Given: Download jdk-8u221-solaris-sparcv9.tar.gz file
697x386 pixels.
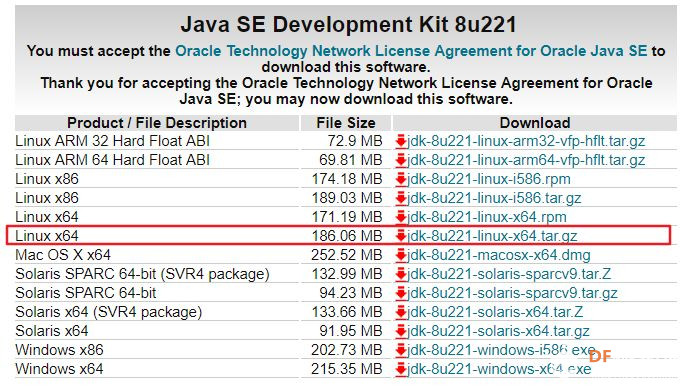Looking at the screenshot, I should click(x=512, y=294).
